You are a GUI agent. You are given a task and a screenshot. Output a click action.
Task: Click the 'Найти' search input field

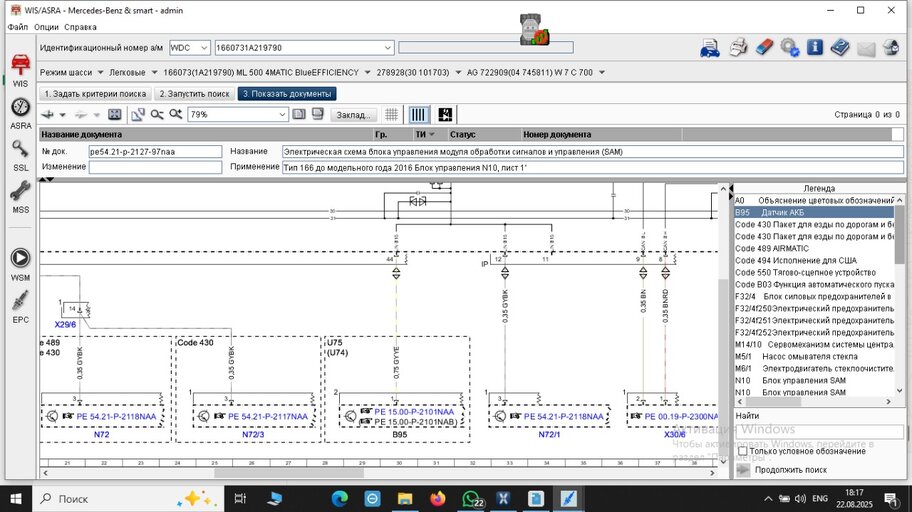pyautogui.click(x=819, y=432)
